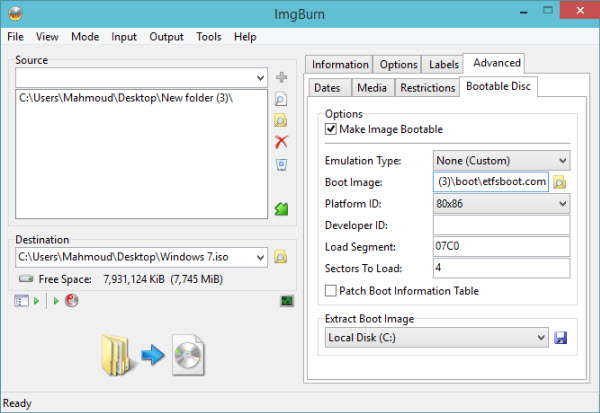Open the View menu
This screenshot has height=413, width=600.
tap(47, 37)
